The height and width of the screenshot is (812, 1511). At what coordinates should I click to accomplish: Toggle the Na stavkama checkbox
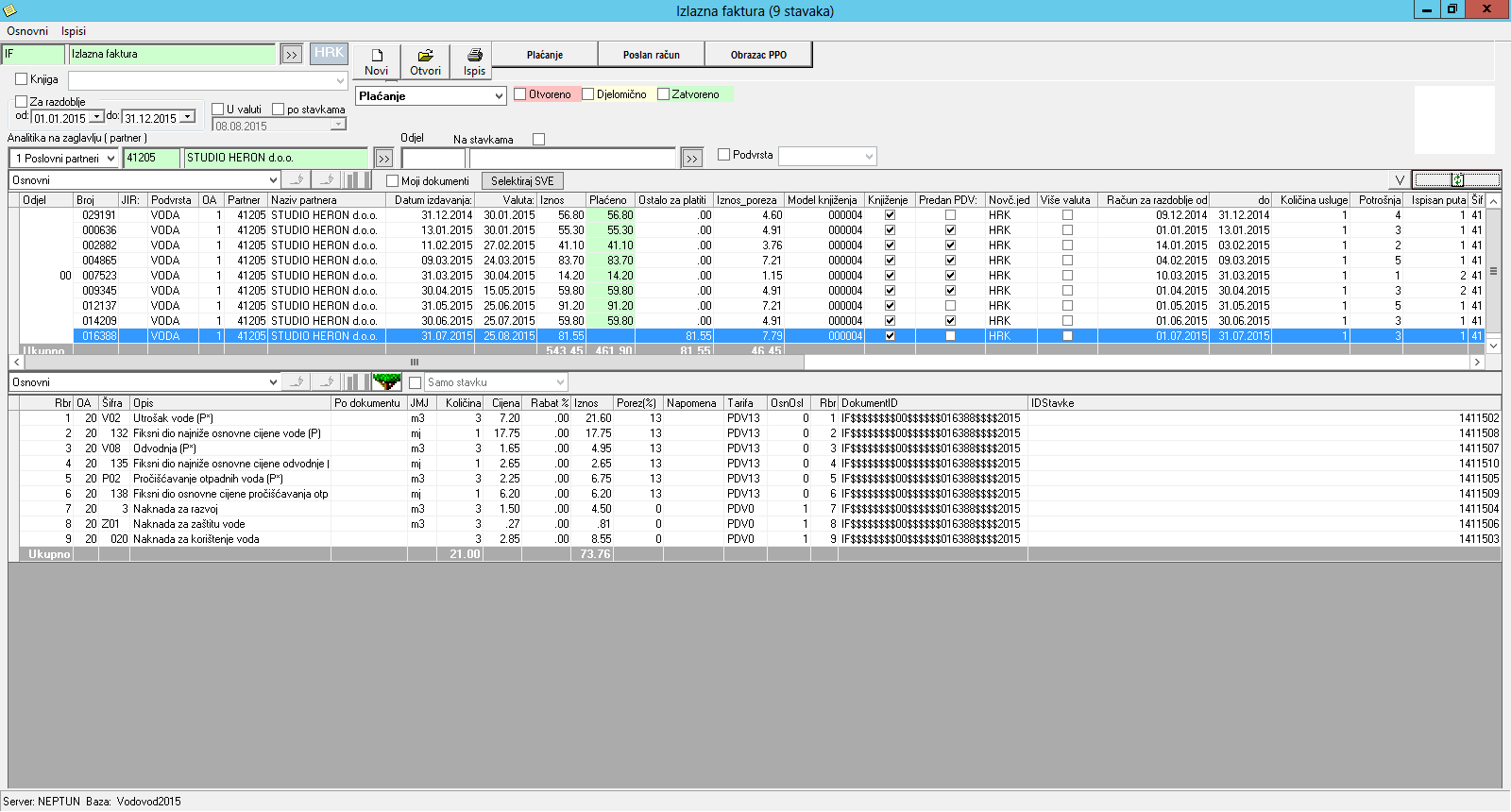tap(538, 140)
